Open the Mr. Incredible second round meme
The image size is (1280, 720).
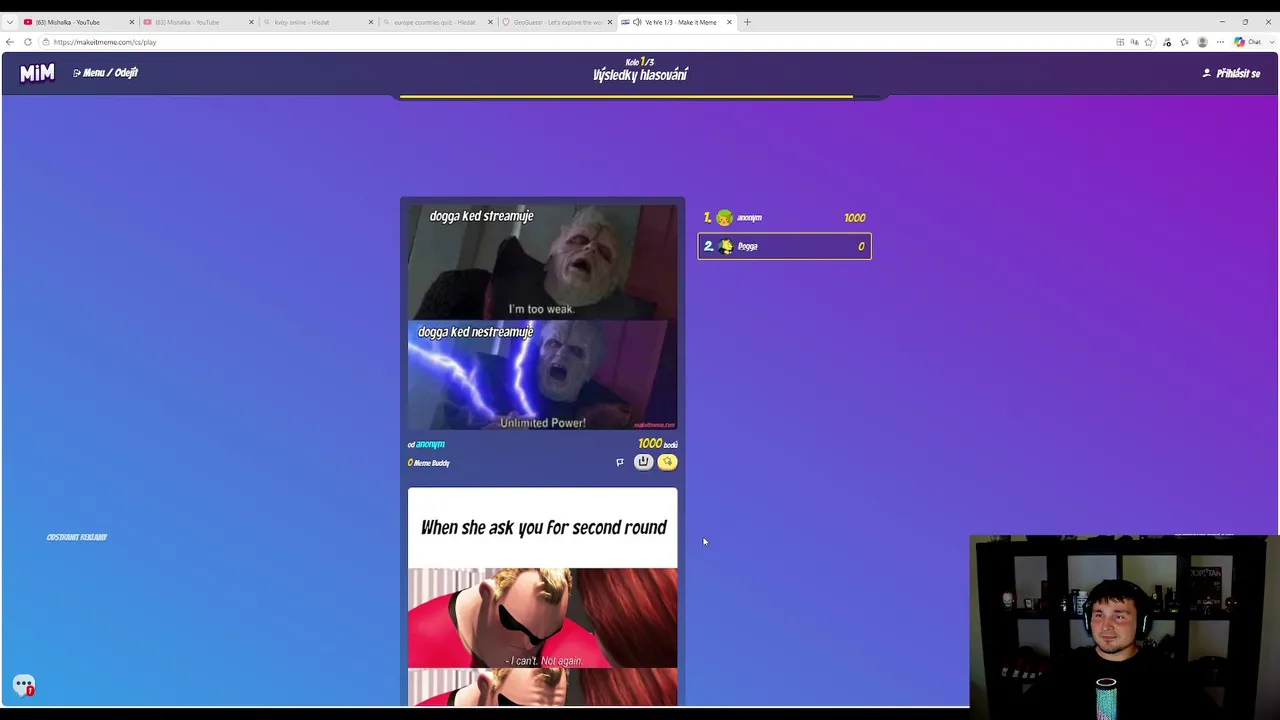pos(542,597)
